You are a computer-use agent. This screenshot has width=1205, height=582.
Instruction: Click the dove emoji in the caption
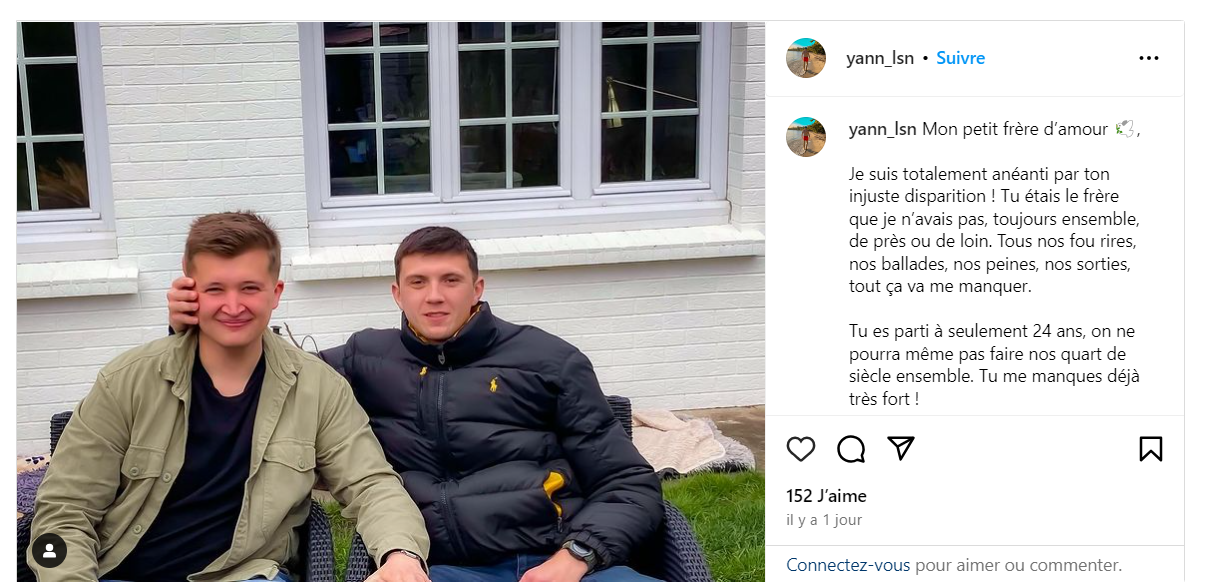[1124, 129]
